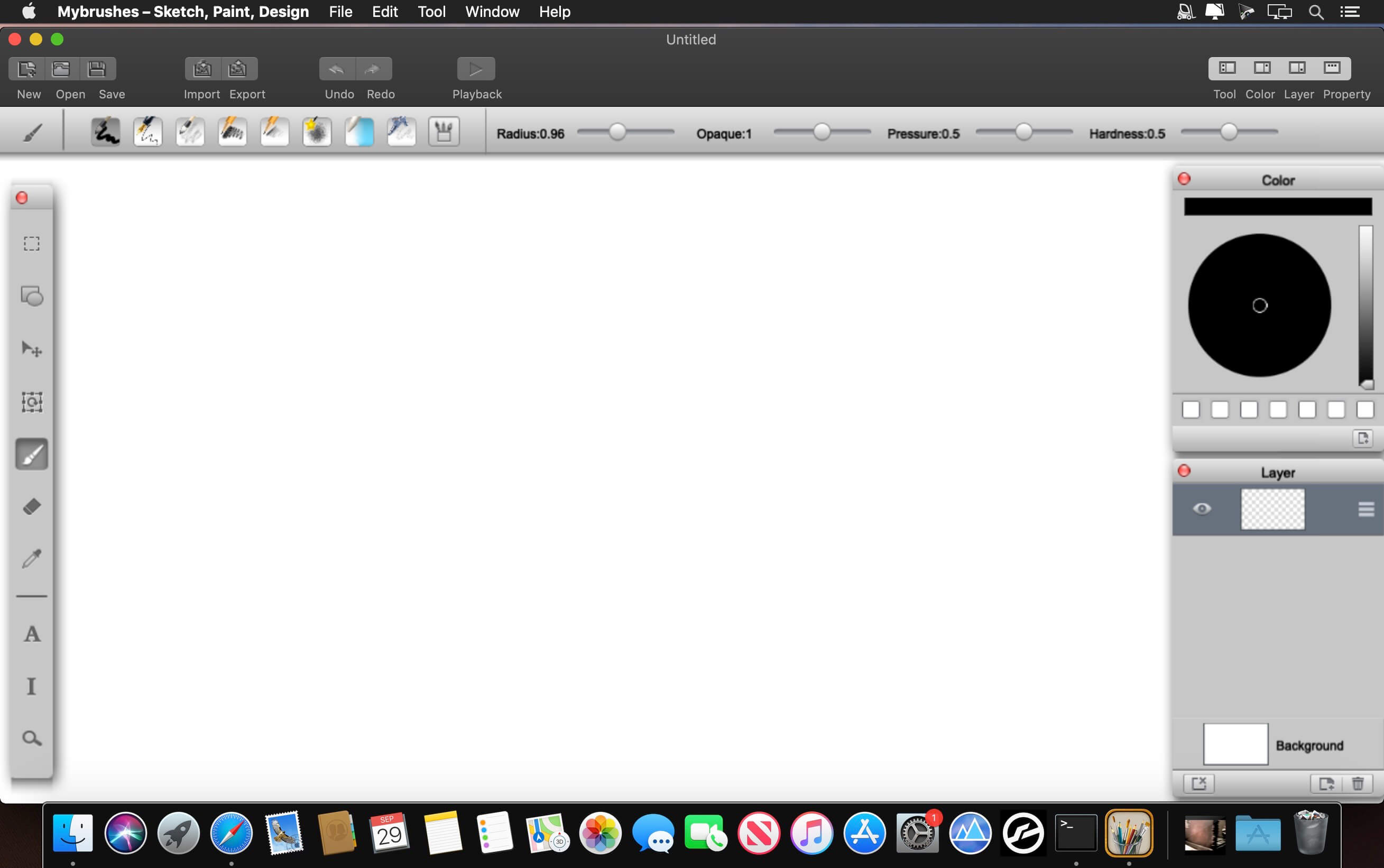
Task: Toggle layer visibility eye icon
Action: tap(1201, 508)
